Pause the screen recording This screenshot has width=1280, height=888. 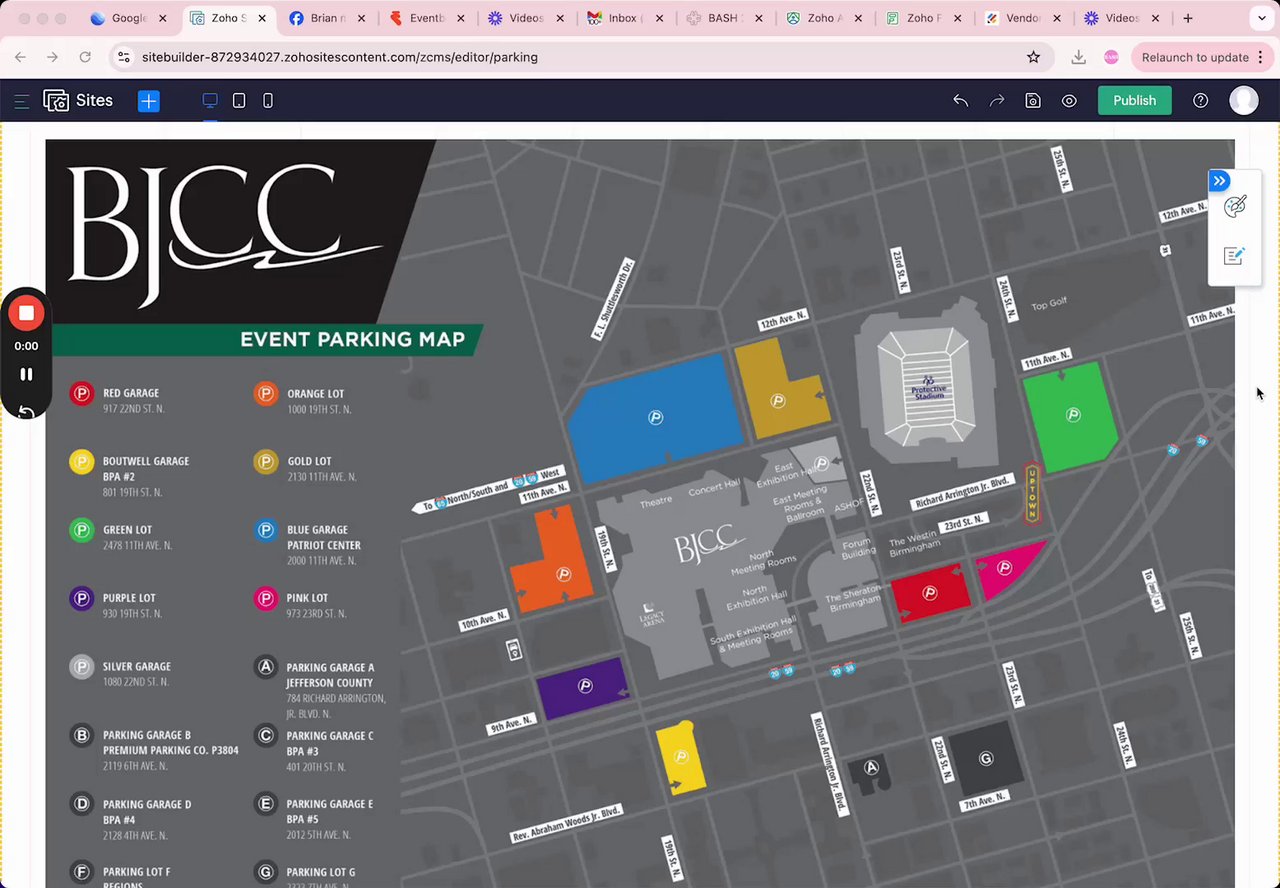coord(26,374)
